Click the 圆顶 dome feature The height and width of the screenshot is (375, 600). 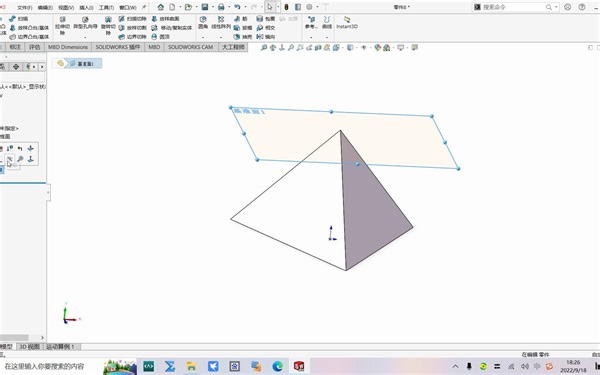161,37
